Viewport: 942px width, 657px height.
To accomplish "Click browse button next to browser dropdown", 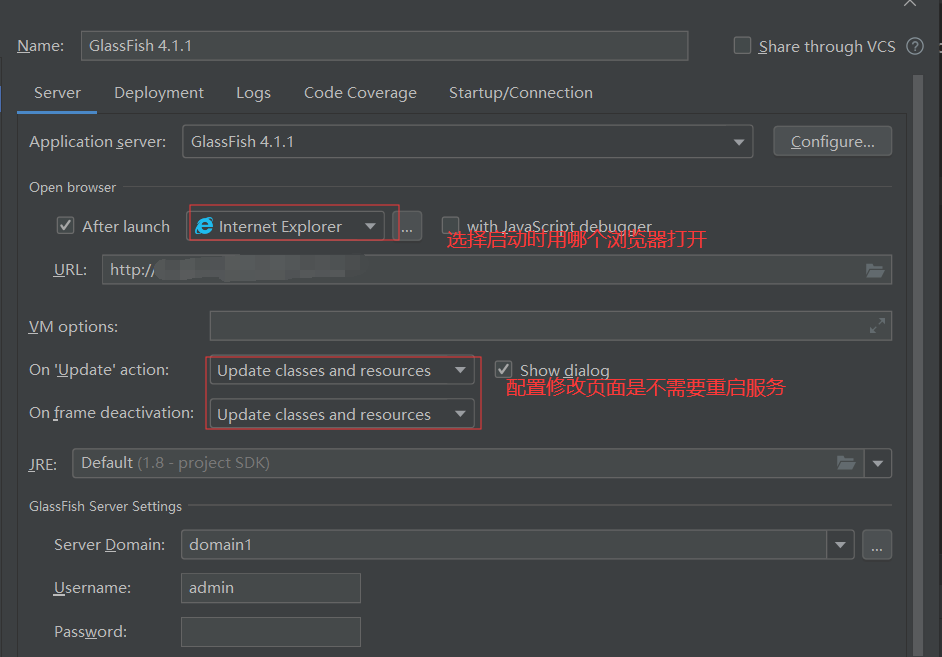I will point(407,226).
